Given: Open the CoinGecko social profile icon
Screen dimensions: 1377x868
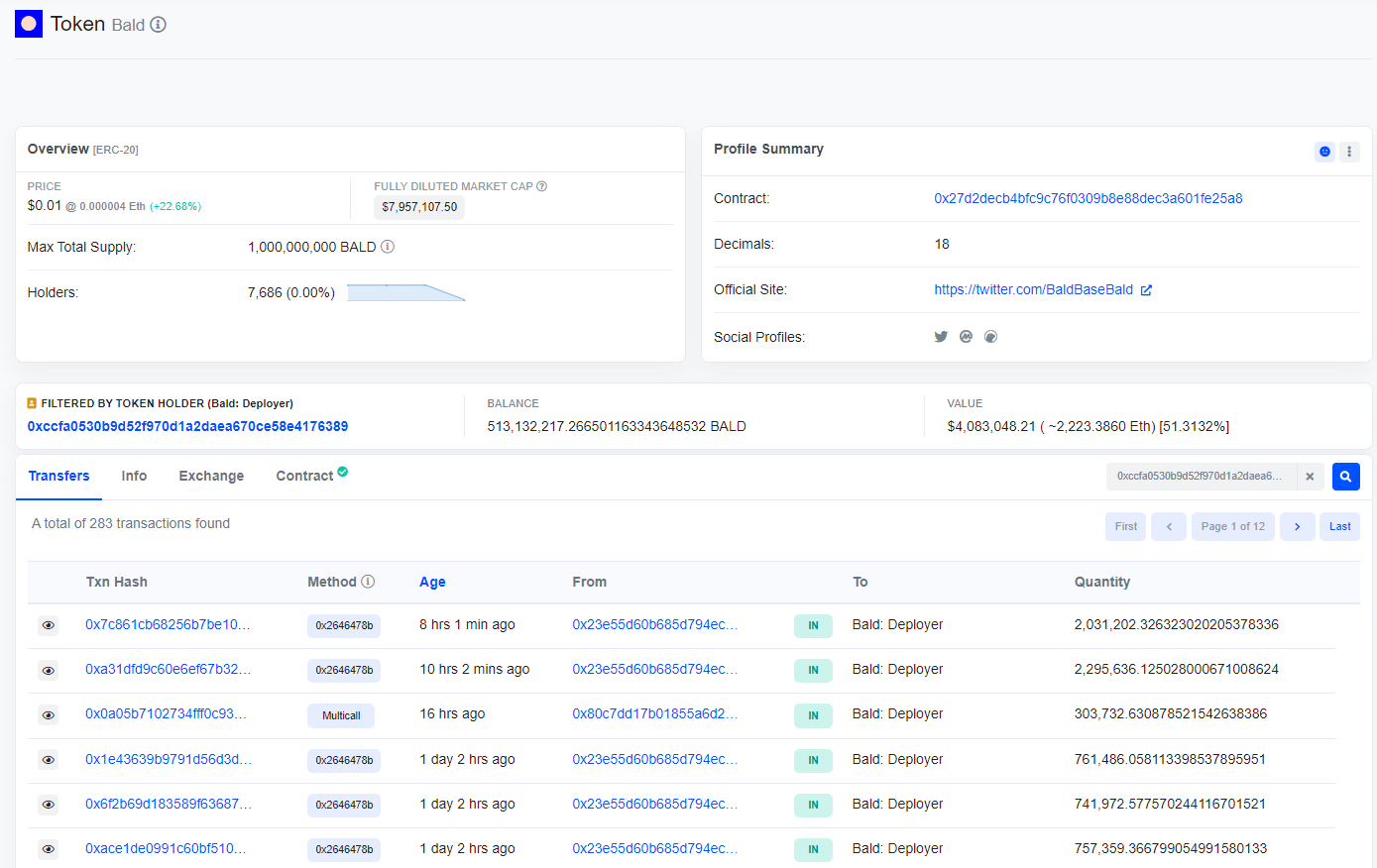Looking at the screenshot, I should point(990,337).
